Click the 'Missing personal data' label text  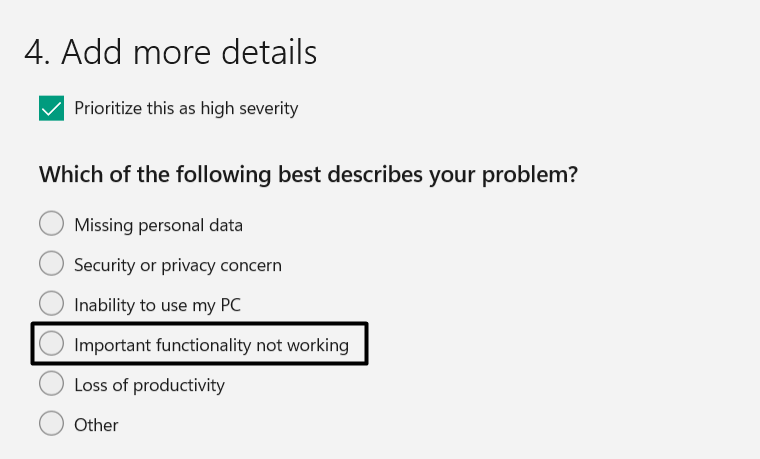click(158, 225)
